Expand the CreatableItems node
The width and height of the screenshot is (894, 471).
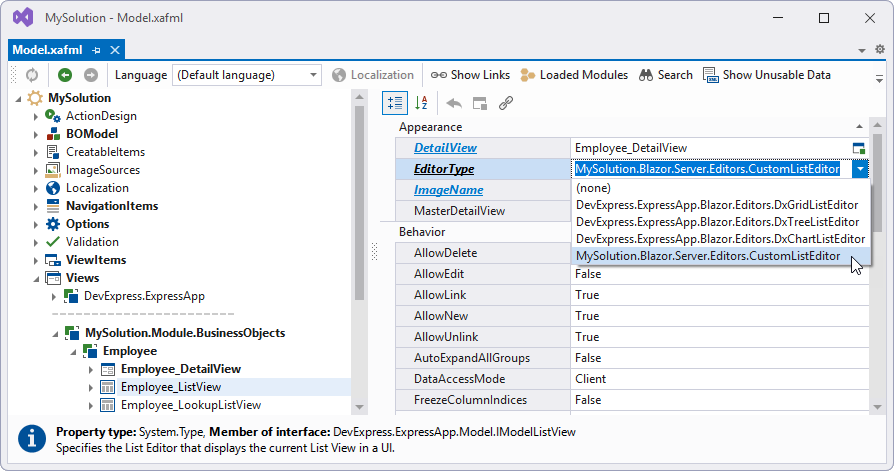36,153
